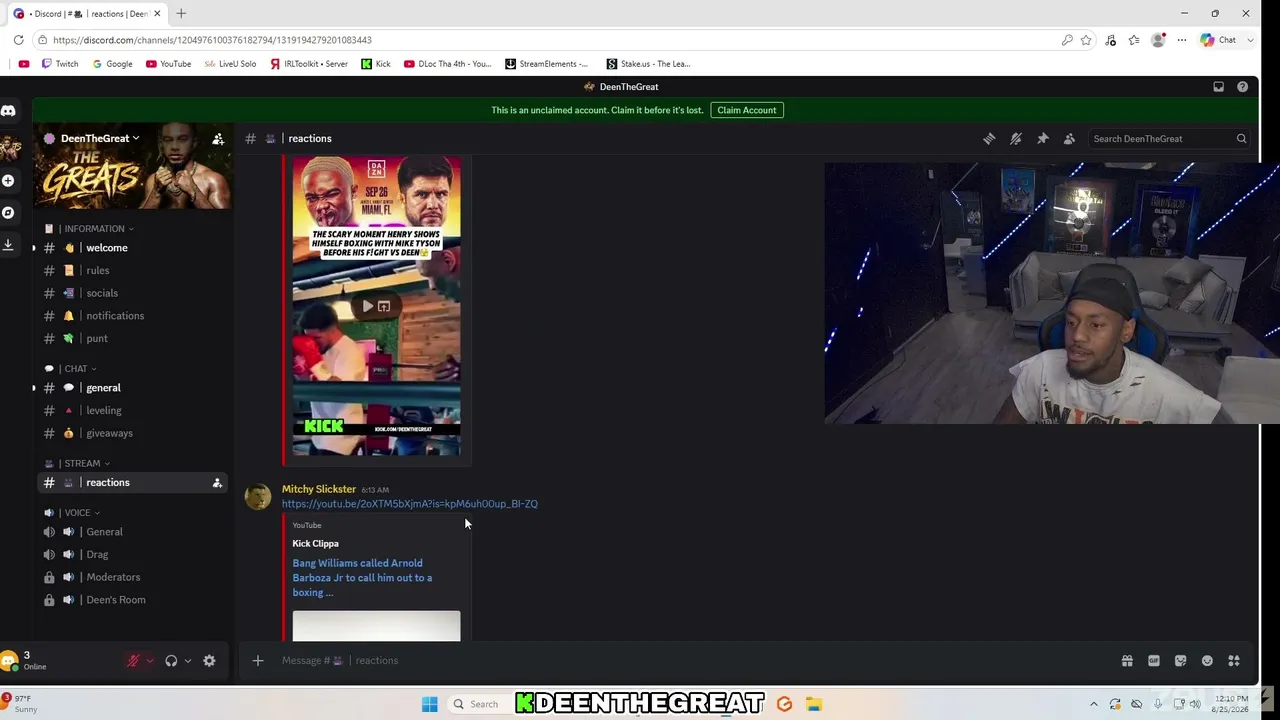Image resolution: width=1280 pixels, height=720 pixels.
Task: Open the Kick bookmark
Action: pyautogui.click(x=376, y=64)
